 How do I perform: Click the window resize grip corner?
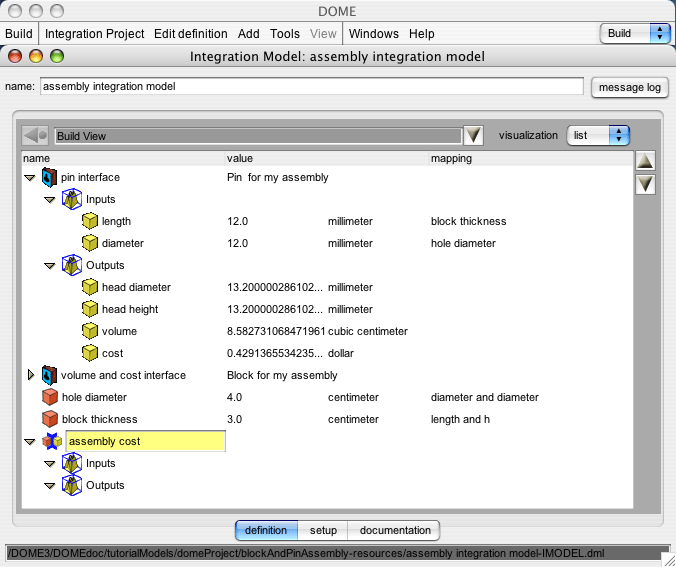670,561
